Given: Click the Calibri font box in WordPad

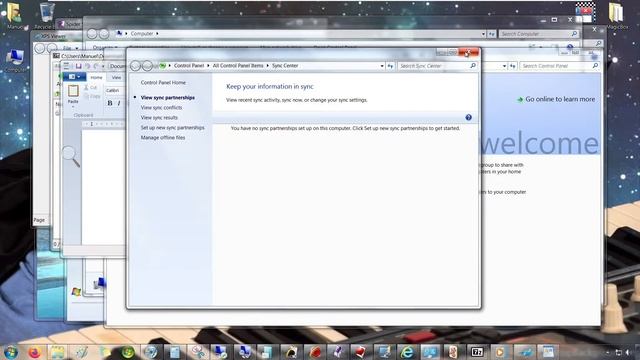Looking at the screenshot, I should 114,90.
